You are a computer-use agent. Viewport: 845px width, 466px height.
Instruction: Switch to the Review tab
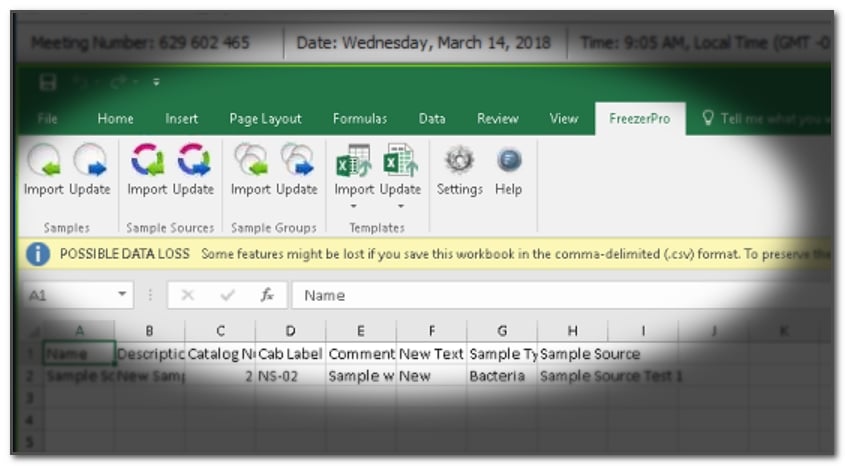497,119
